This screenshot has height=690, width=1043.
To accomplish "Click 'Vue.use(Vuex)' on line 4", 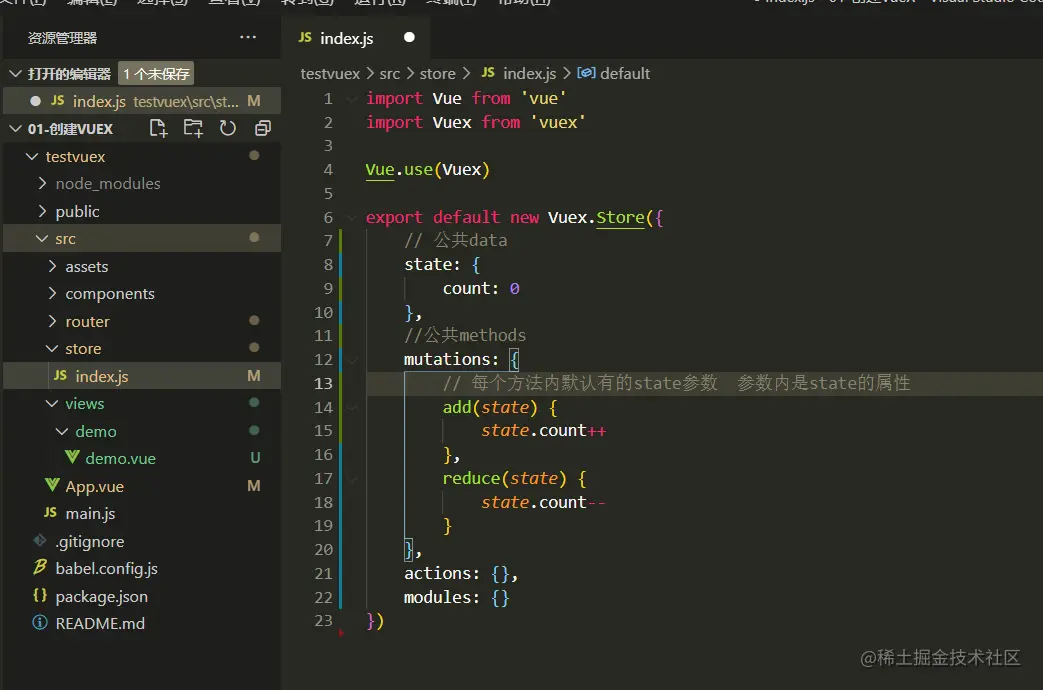I will coord(428,170).
